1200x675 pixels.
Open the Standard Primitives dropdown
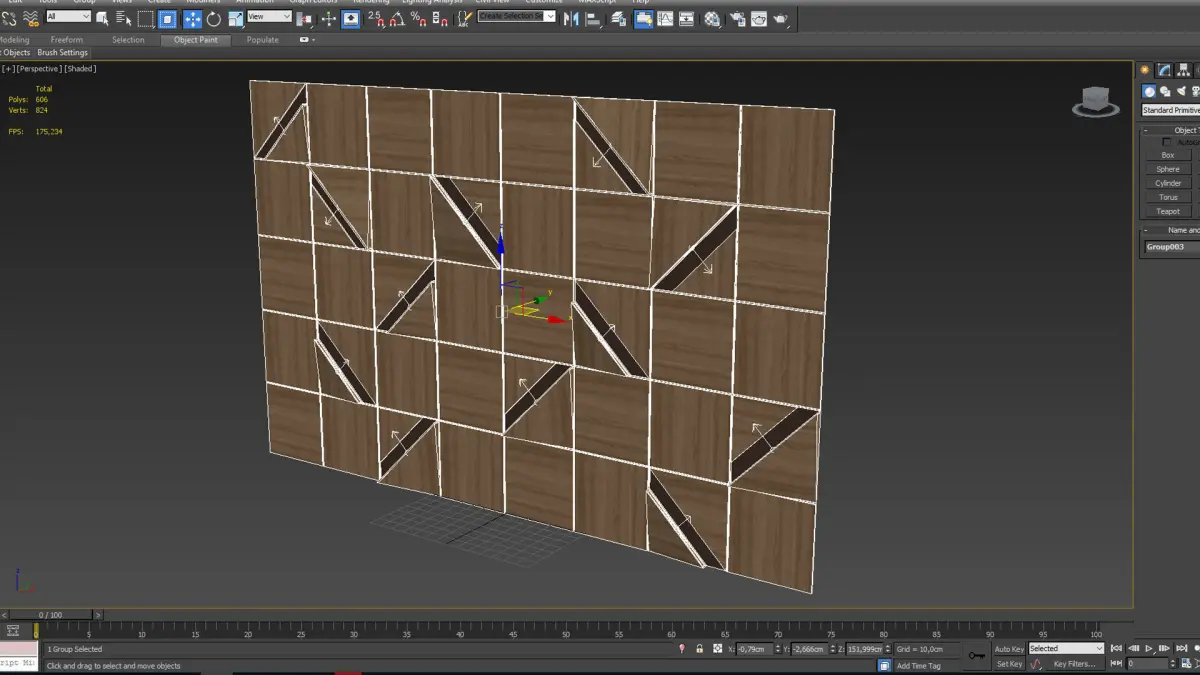click(1171, 110)
